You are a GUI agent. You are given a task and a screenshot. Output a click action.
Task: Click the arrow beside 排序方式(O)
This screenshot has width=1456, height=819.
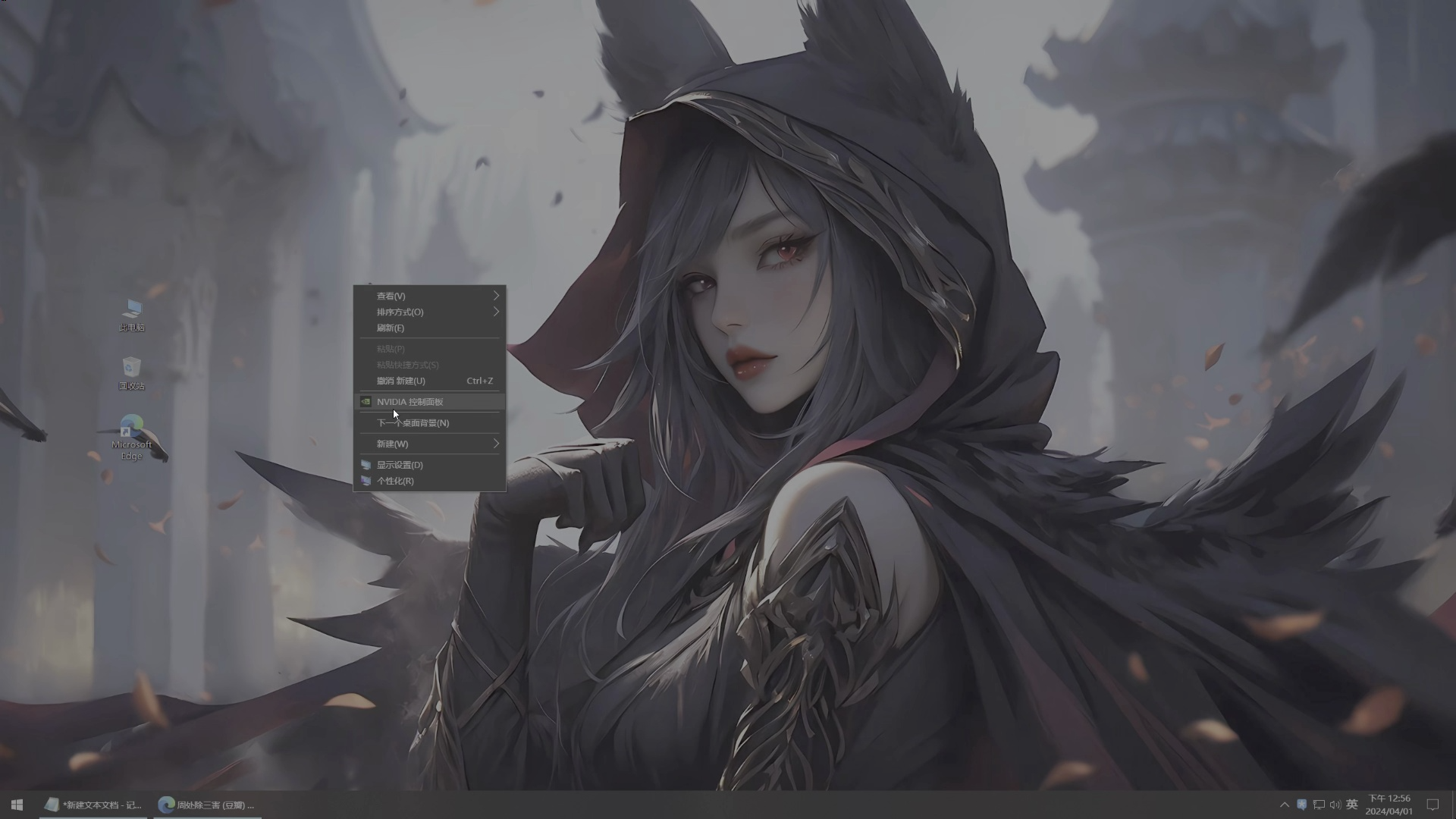497,312
